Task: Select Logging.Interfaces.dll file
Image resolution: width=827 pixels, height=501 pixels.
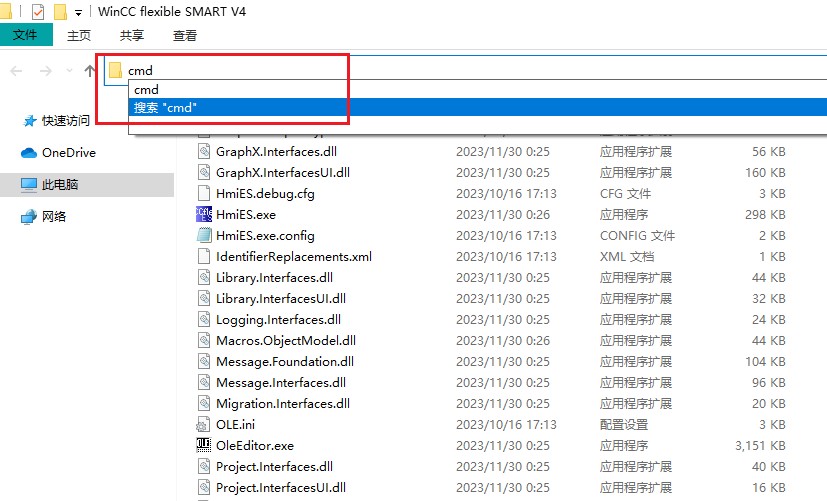Action: (278, 320)
